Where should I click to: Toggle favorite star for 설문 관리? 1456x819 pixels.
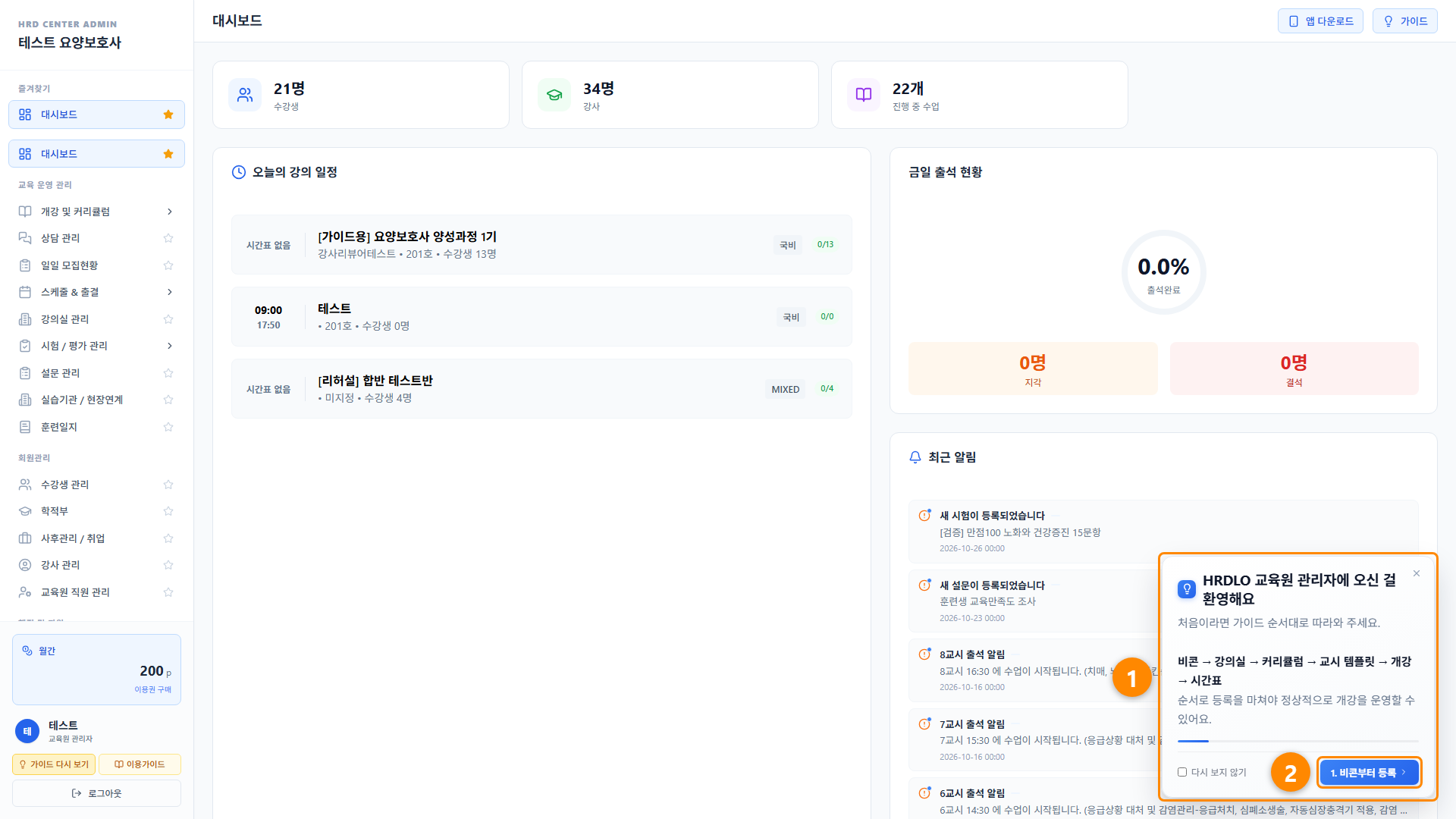168,373
